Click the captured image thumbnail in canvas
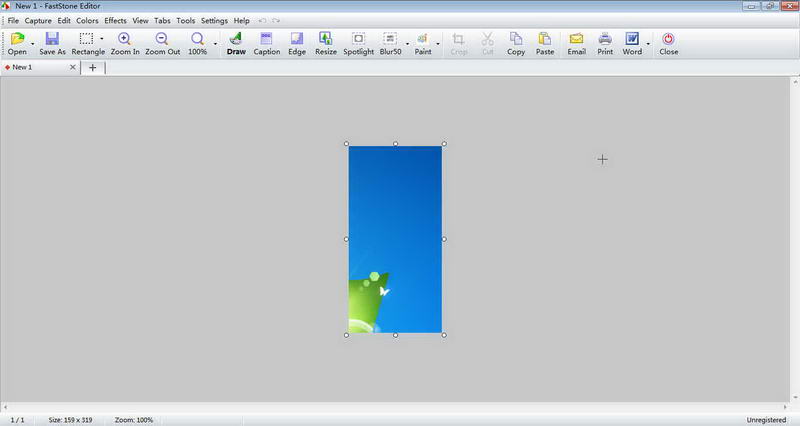 pos(395,239)
